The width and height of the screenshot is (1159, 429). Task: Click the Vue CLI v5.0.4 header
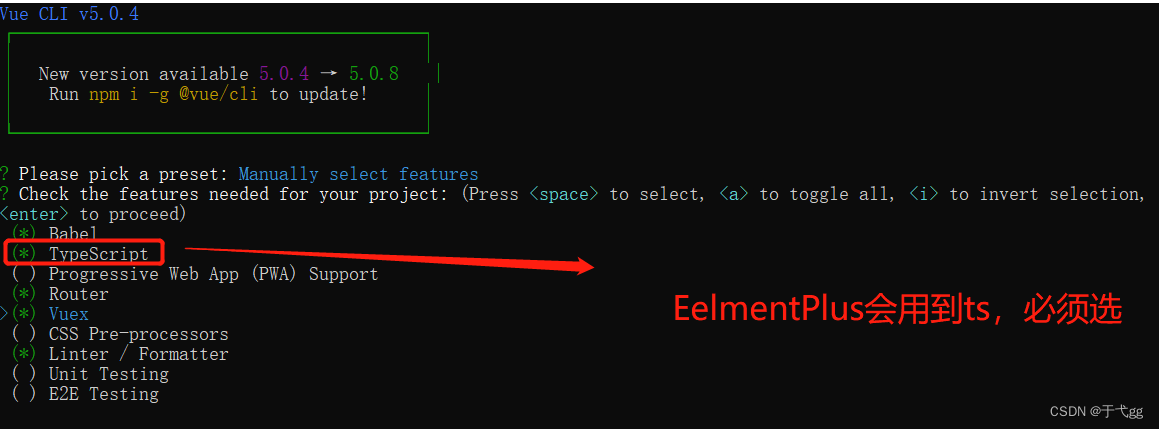pos(69,13)
